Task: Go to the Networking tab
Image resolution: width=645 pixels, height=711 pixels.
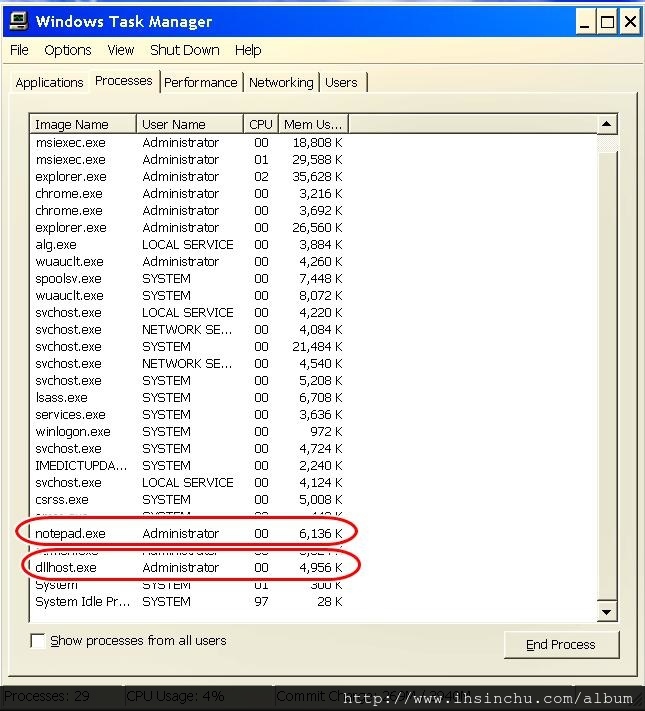Action: tap(281, 83)
